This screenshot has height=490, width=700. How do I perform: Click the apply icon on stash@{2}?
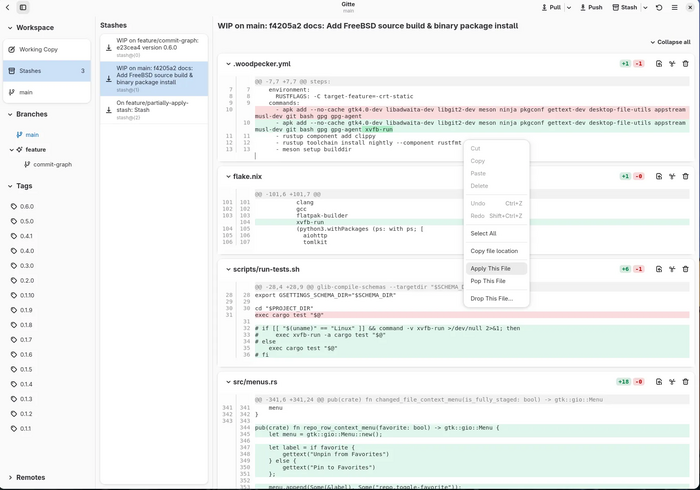pos(108,110)
